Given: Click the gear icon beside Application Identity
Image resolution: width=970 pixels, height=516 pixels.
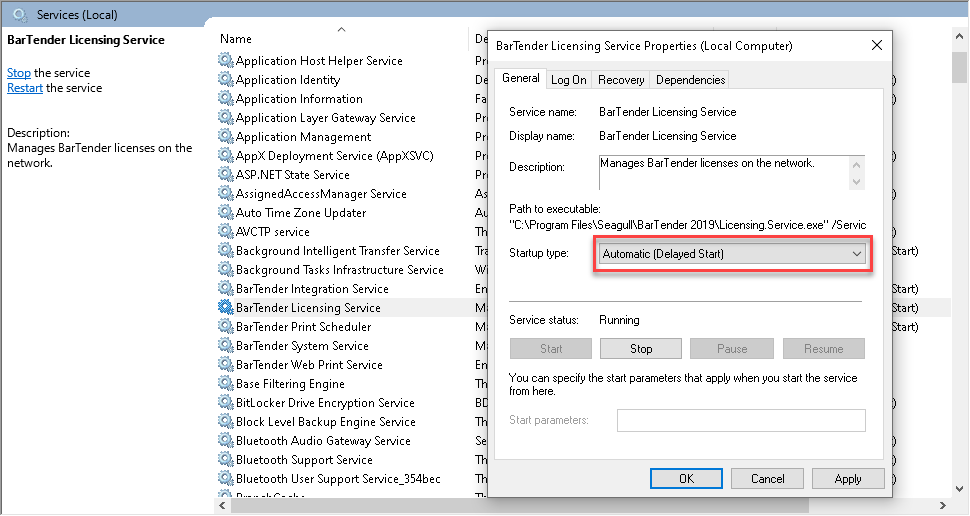Looking at the screenshot, I should [225, 79].
